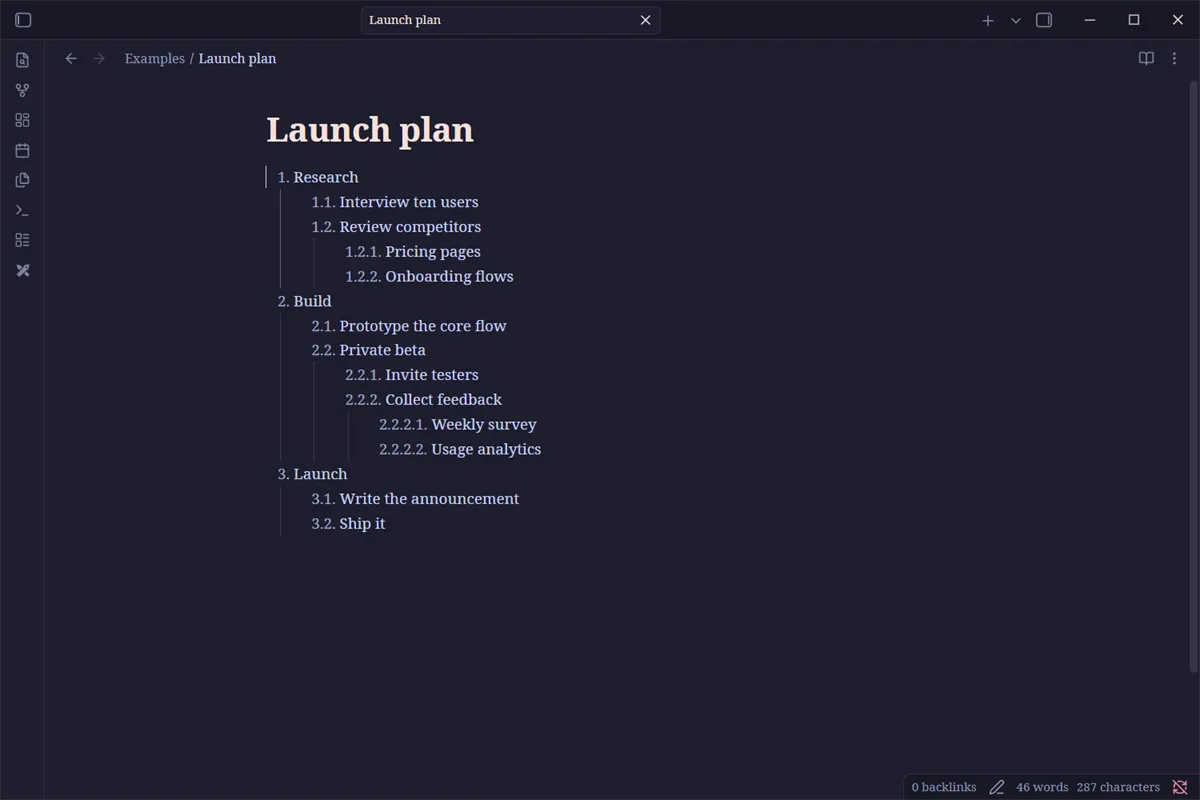
Task: Click the 'Collect feedback' item
Action: [x=444, y=400]
